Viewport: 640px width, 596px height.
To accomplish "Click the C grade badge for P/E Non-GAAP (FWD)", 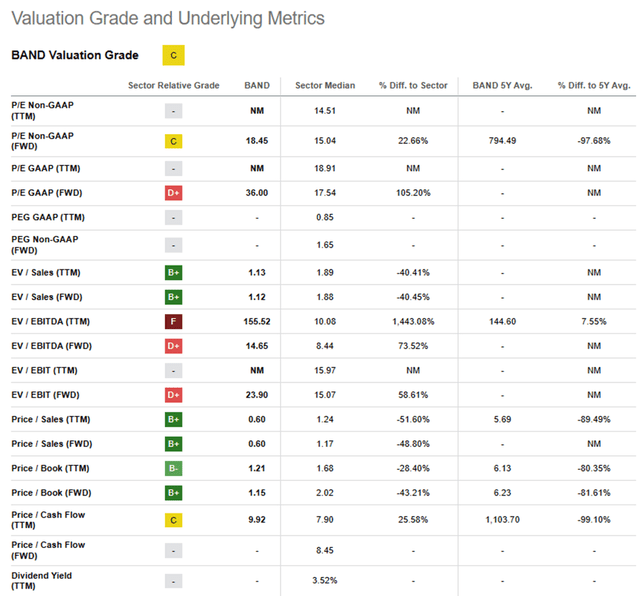I will (173, 141).
